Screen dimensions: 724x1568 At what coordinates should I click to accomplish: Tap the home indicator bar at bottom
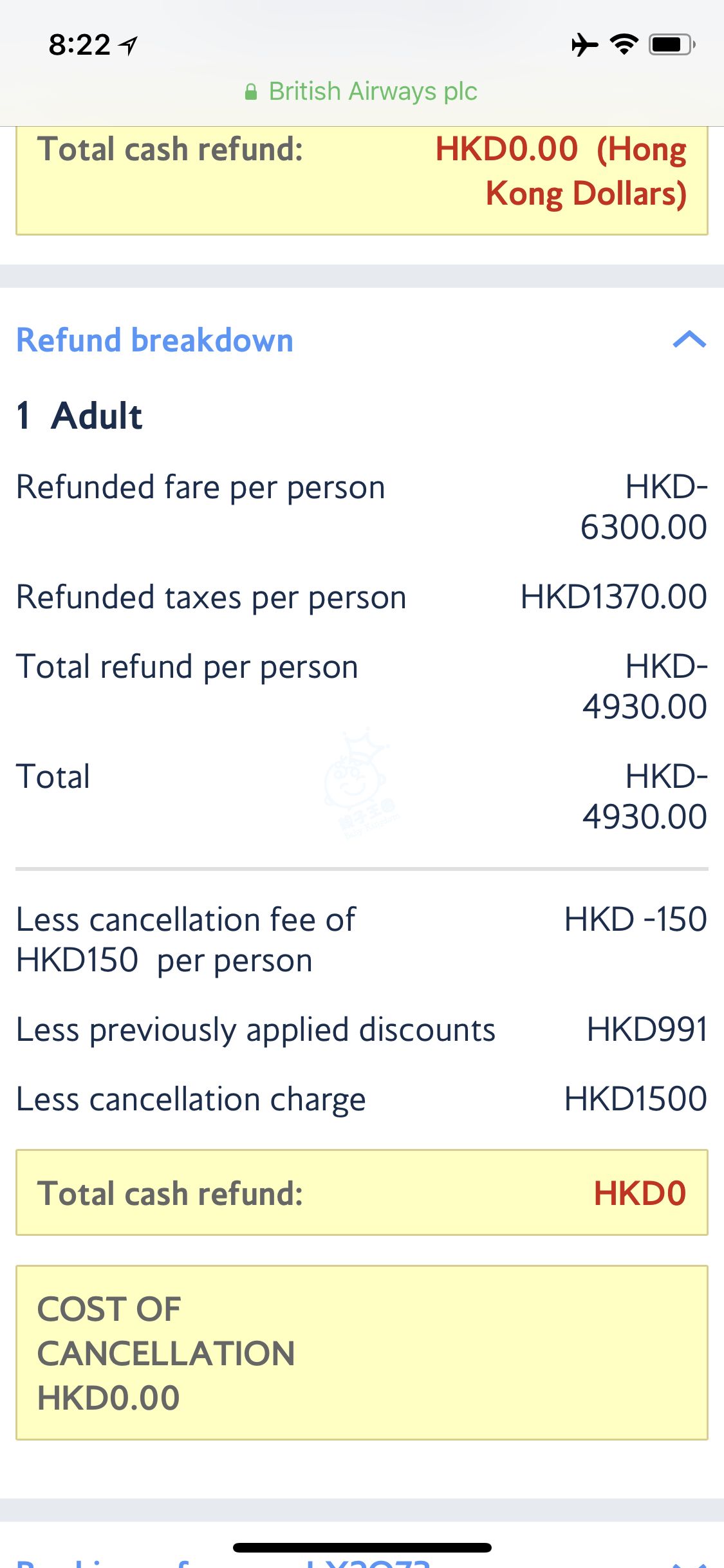click(362, 1547)
